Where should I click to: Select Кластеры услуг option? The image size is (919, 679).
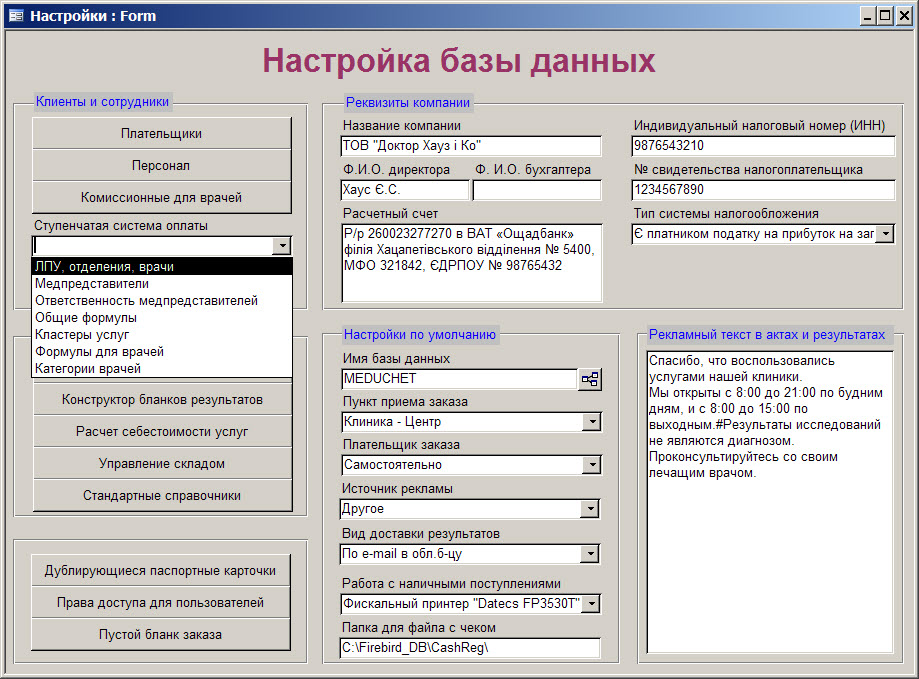click(162, 335)
